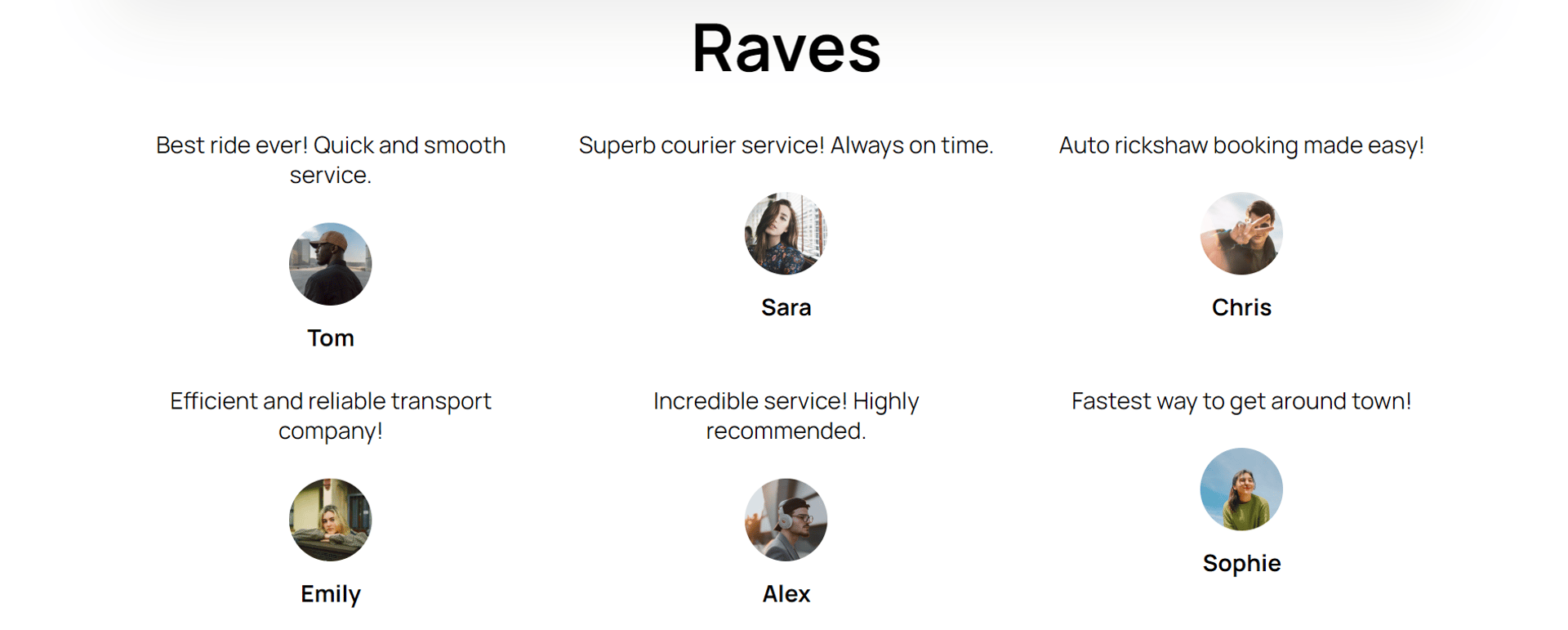Click the name label Alex
This screenshot has width=1568, height=630.
[786, 594]
